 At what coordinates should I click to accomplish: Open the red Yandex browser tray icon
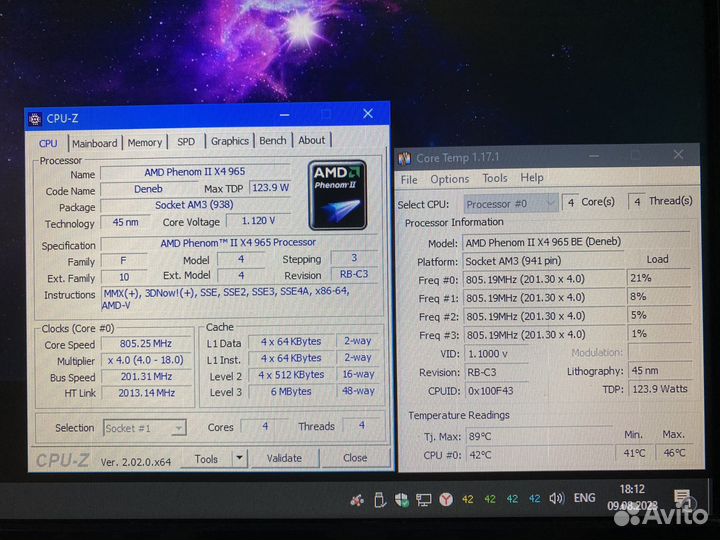coord(445,499)
